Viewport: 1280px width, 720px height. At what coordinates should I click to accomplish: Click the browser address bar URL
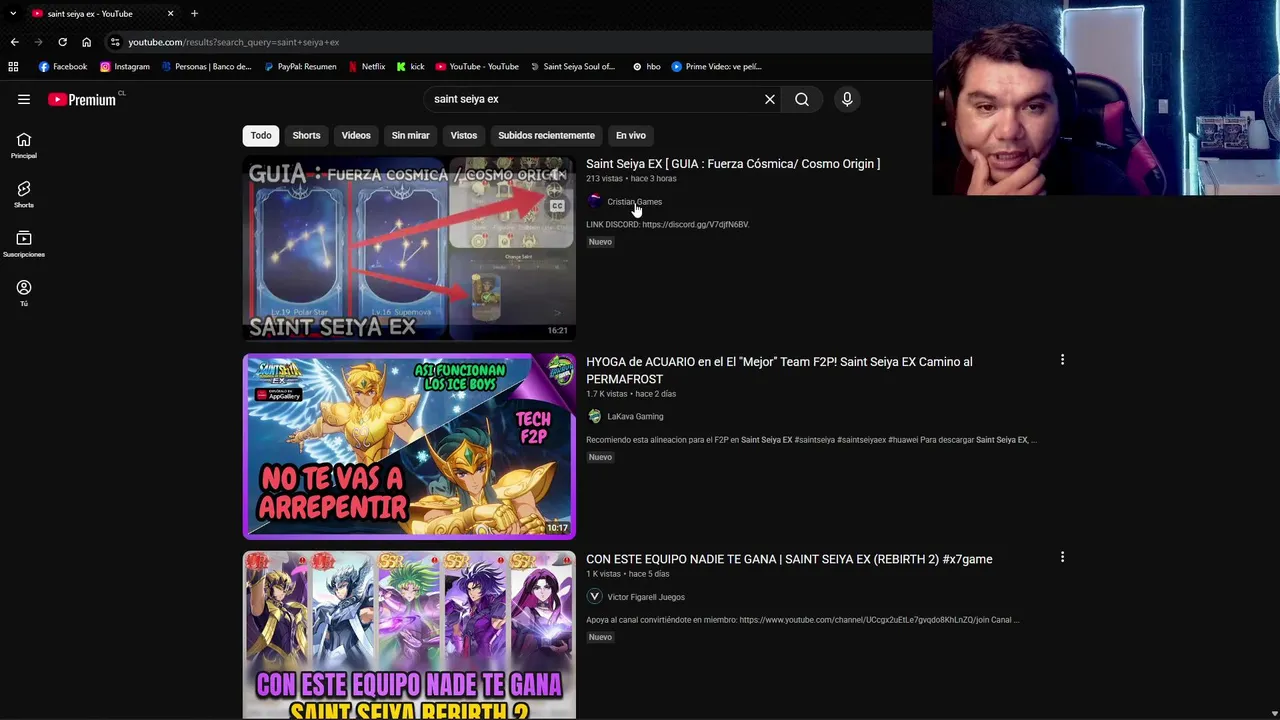point(233,42)
